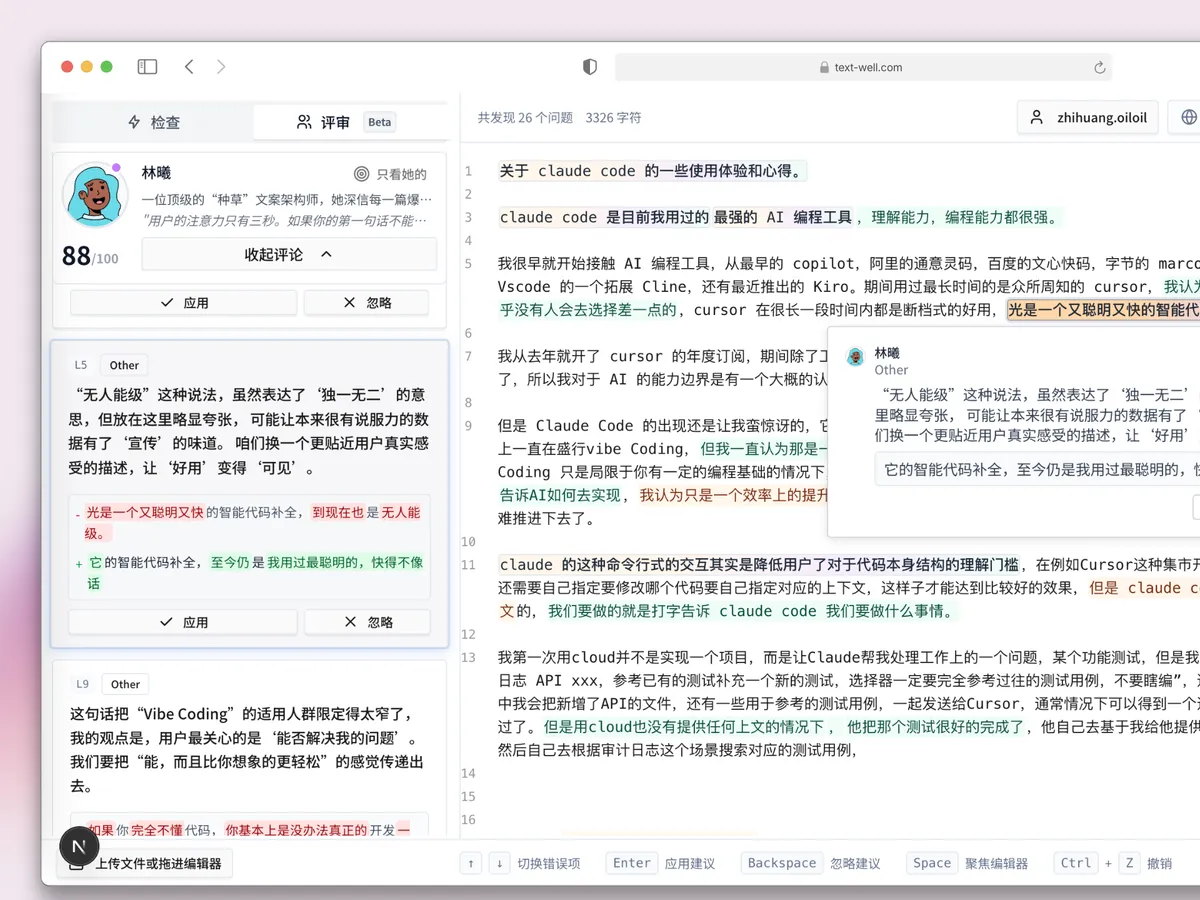The width and height of the screenshot is (1200, 900).
Task: Click the ↑ arrow for 切换错误项
Action: [470, 862]
